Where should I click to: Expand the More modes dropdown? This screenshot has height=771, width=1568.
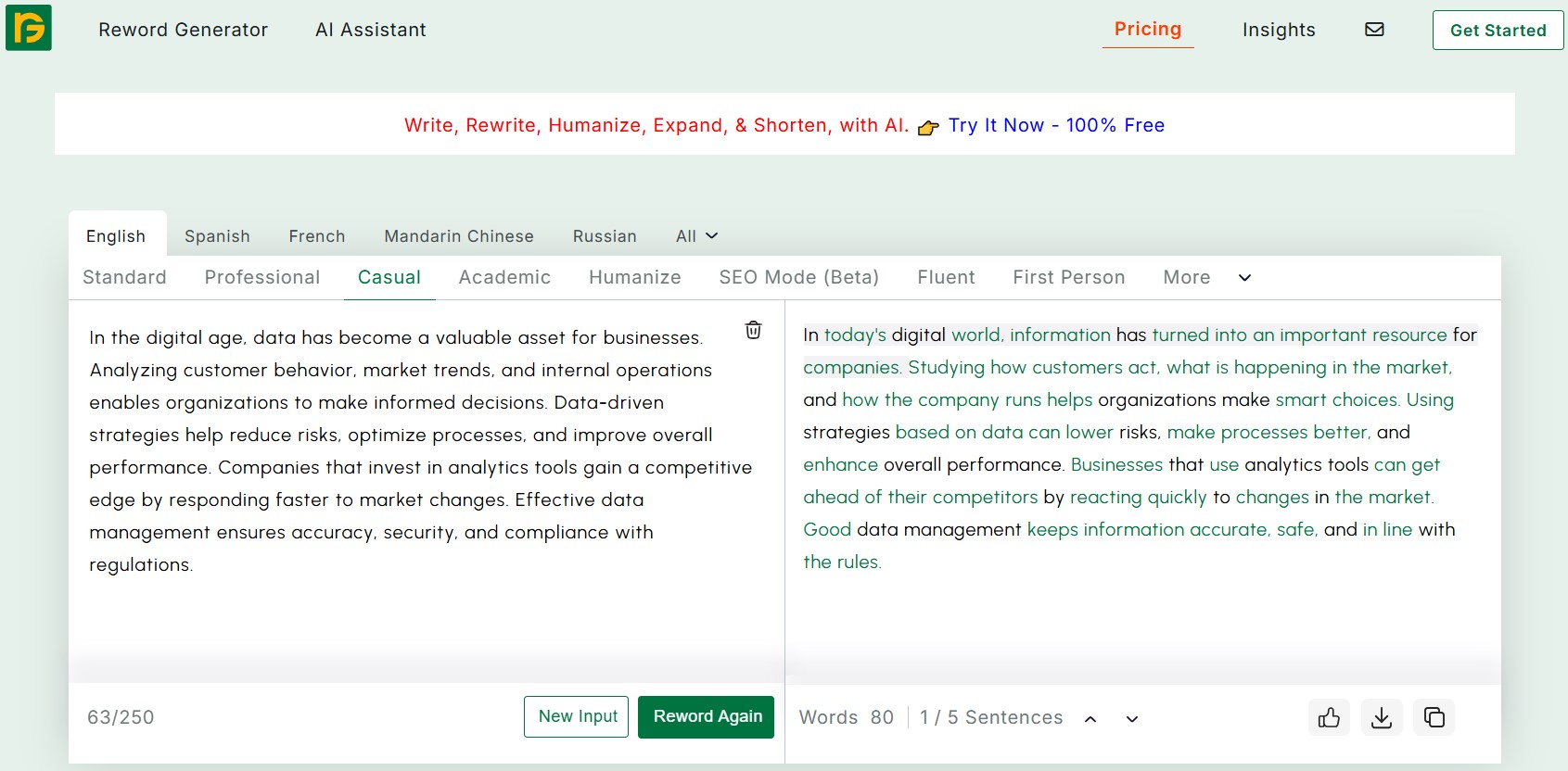(x=1244, y=277)
